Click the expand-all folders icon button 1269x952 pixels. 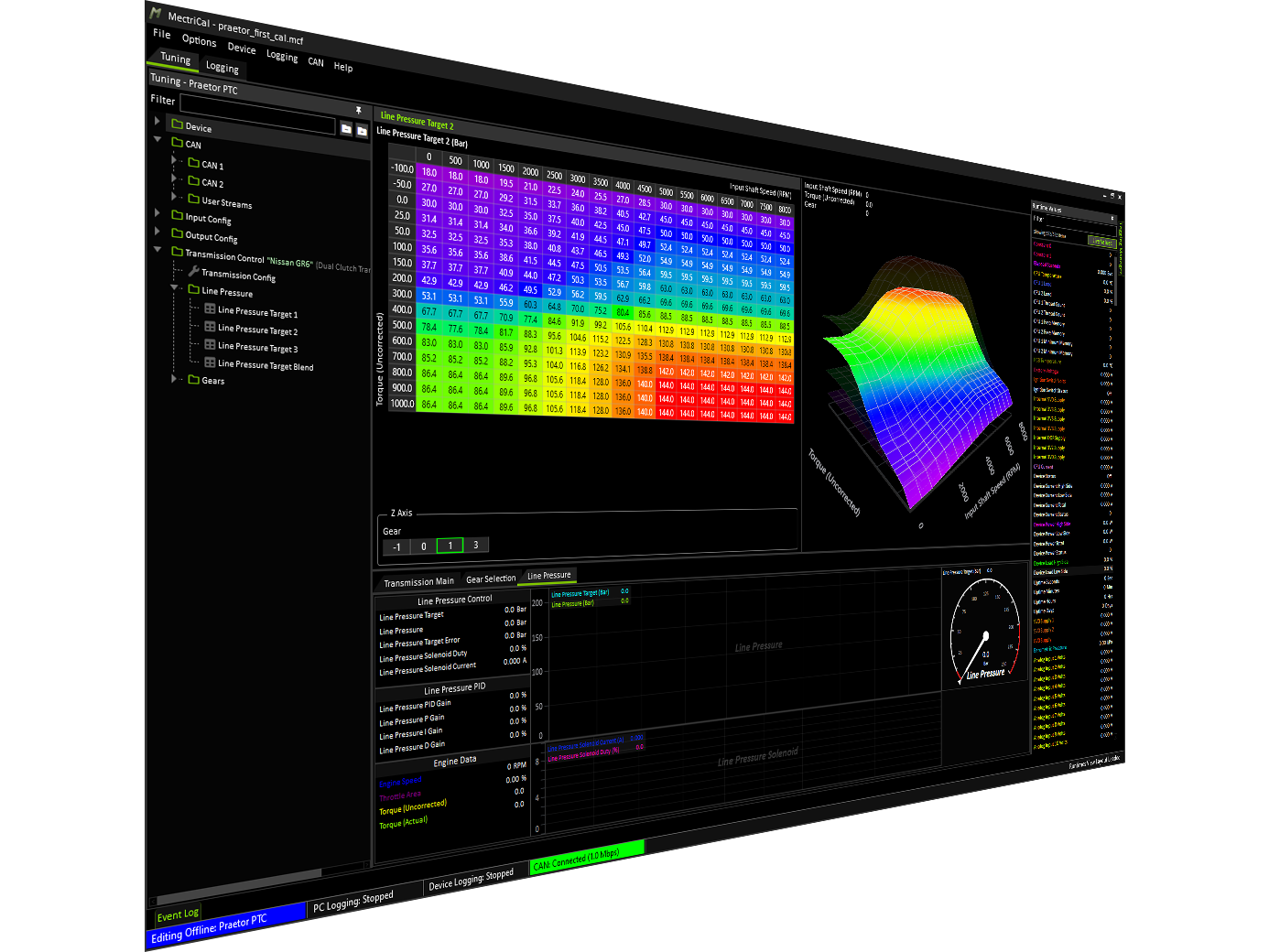[362, 131]
